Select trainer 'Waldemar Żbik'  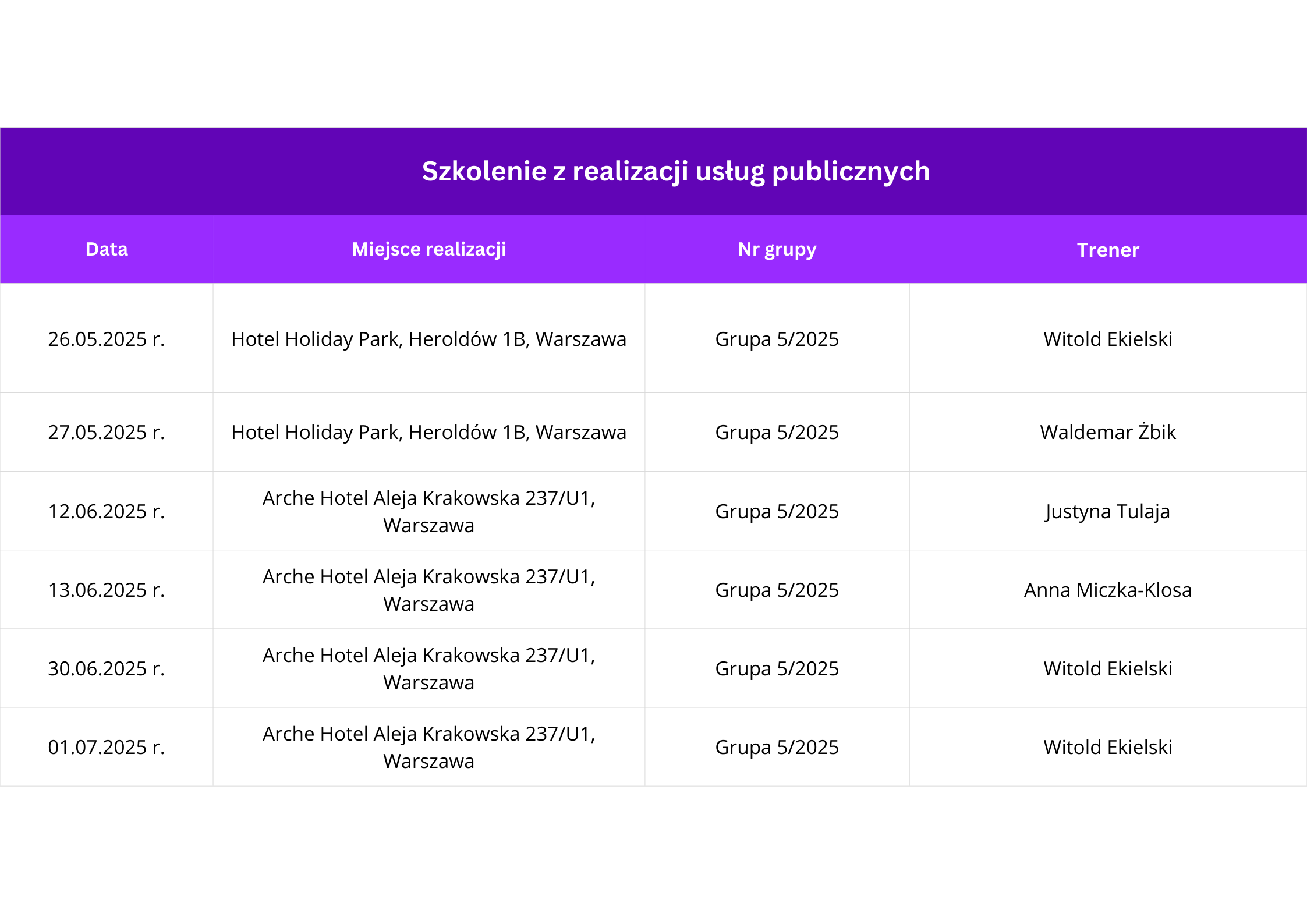1108,431
